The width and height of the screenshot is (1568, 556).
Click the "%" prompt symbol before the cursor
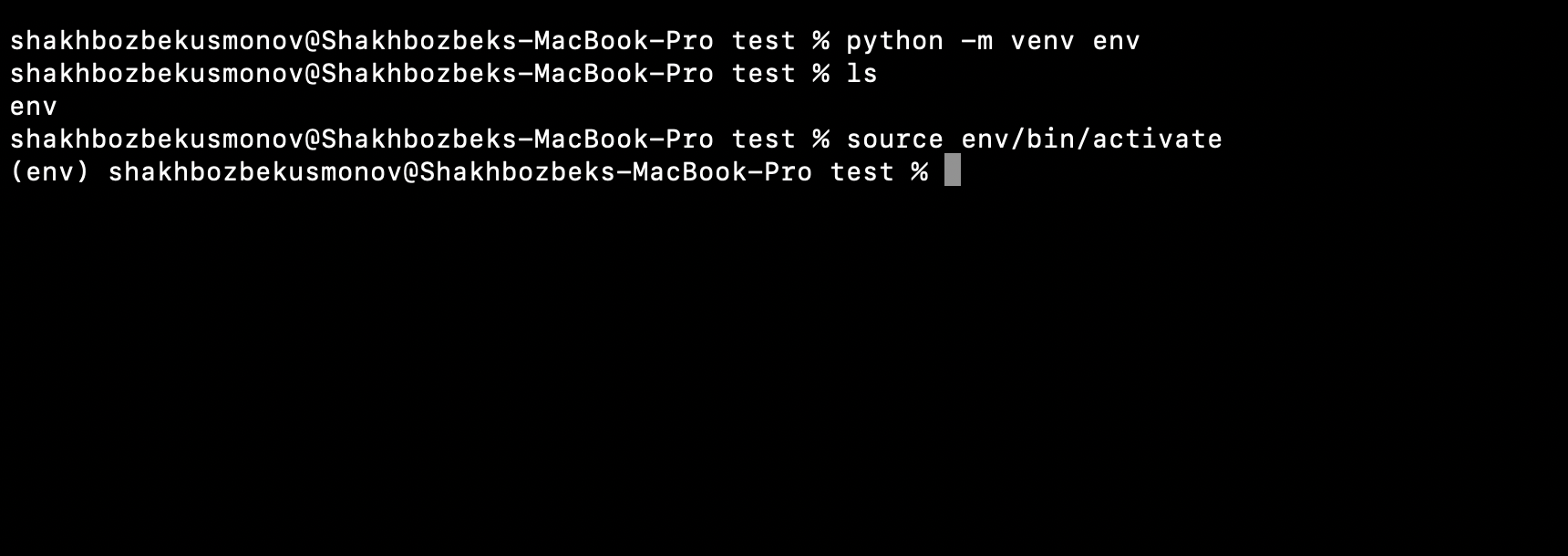click(x=919, y=172)
